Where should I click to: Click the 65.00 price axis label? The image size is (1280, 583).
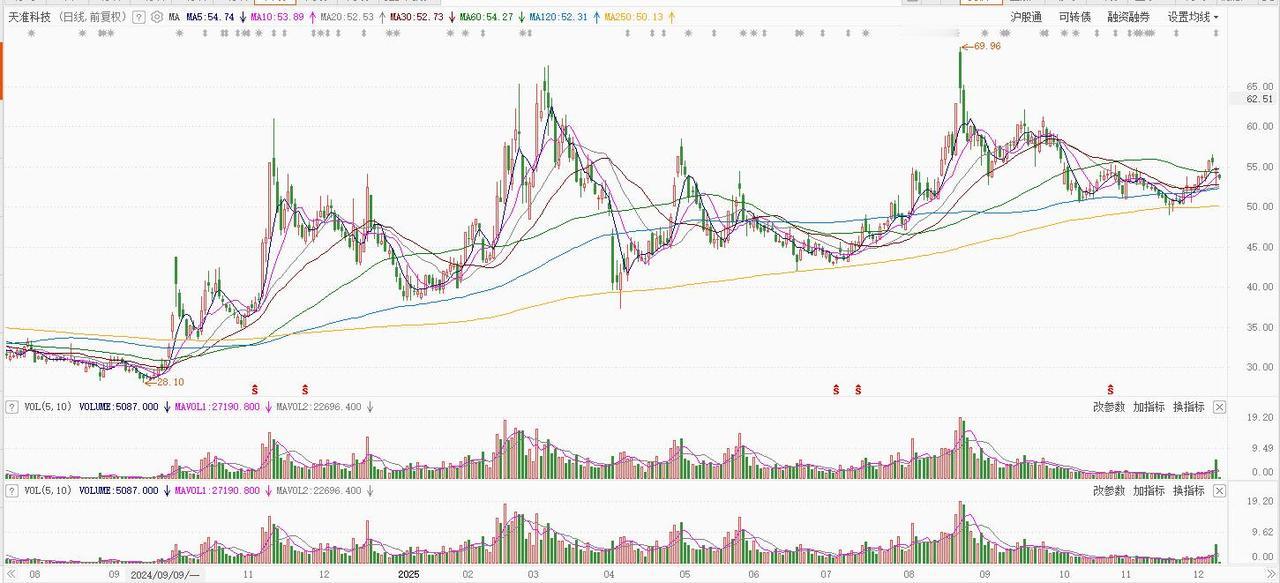point(1259,87)
